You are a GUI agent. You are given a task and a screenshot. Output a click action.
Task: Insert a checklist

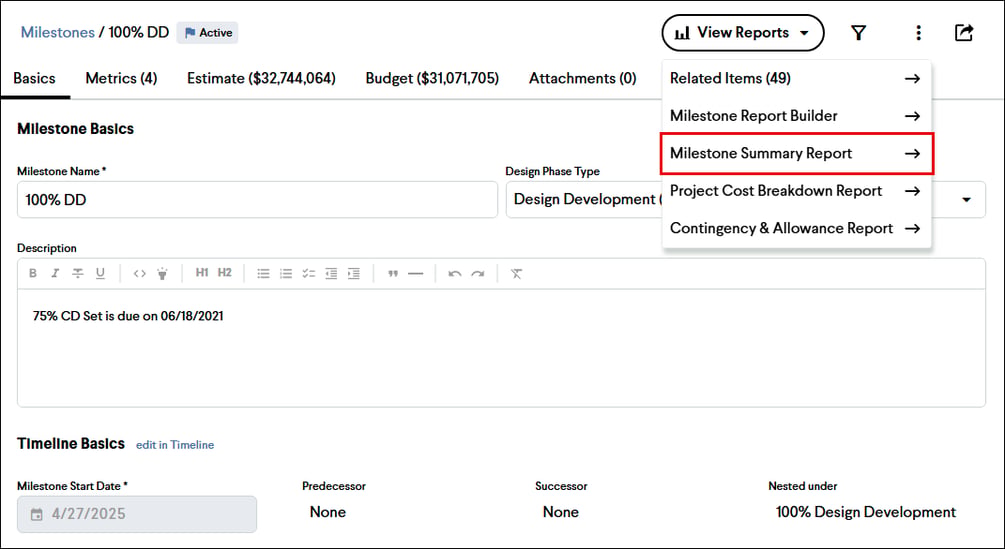(x=308, y=274)
